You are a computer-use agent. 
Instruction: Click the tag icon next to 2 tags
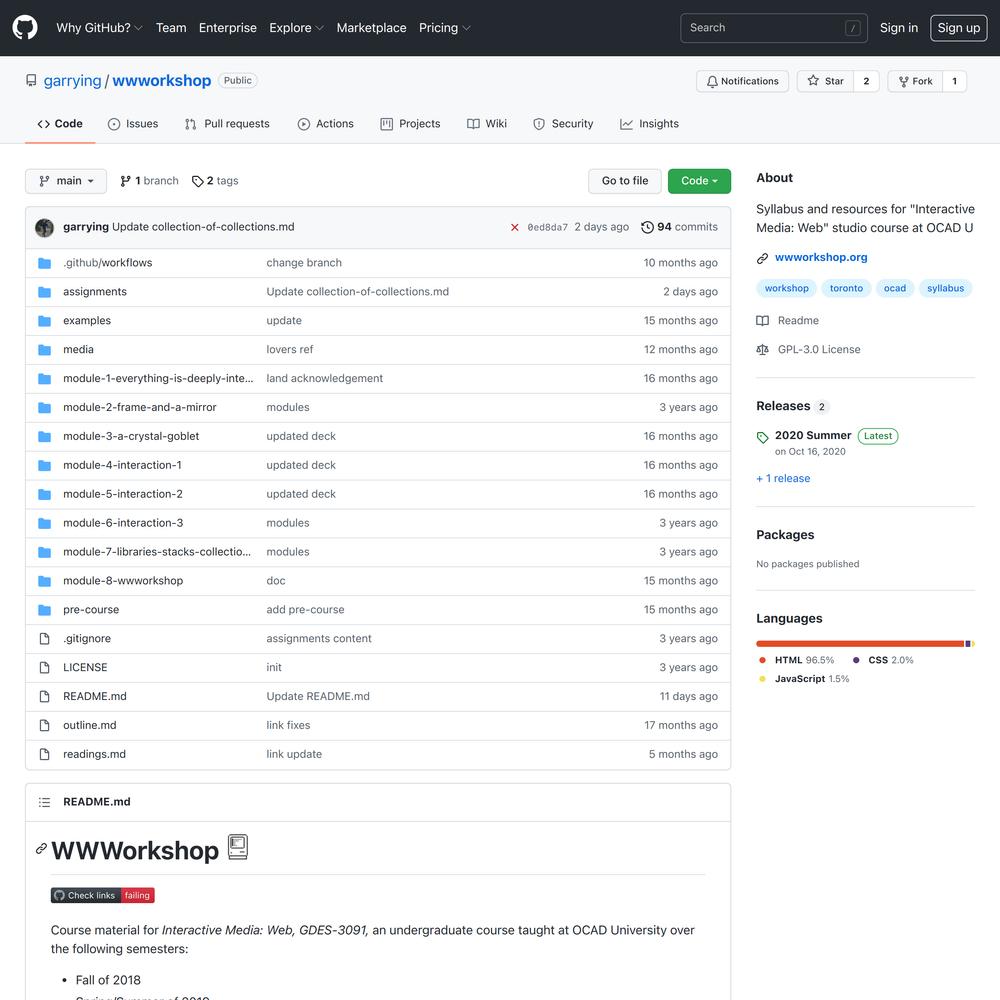(198, 181)
